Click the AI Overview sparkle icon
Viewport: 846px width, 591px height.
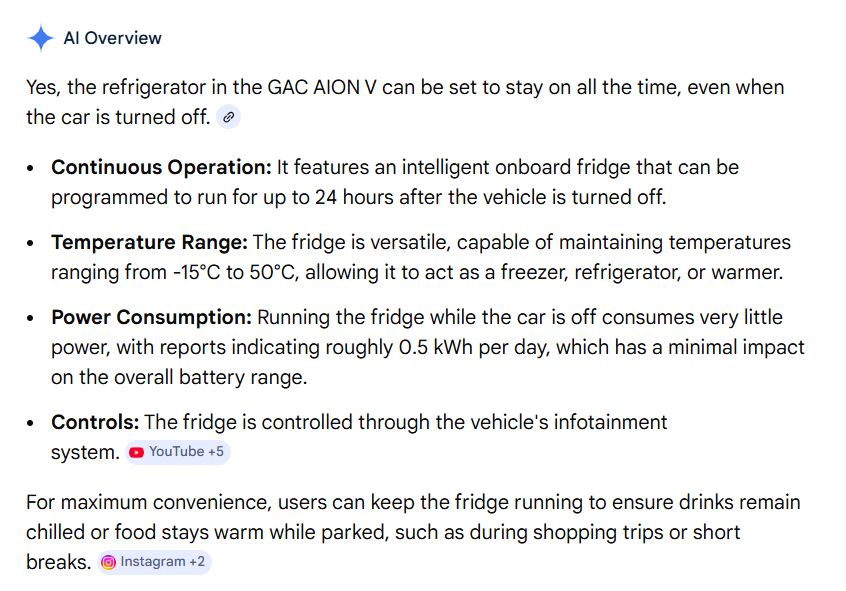click(x=41, y=38)
